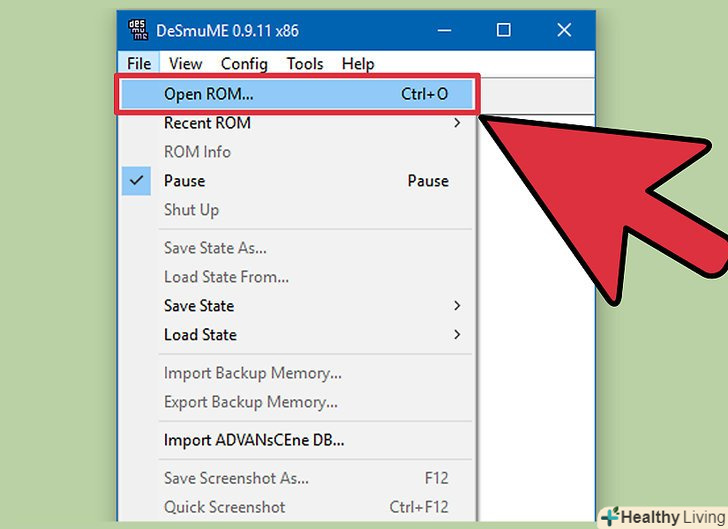Select the ROM Info entry
728x529 pixels.
297,152
